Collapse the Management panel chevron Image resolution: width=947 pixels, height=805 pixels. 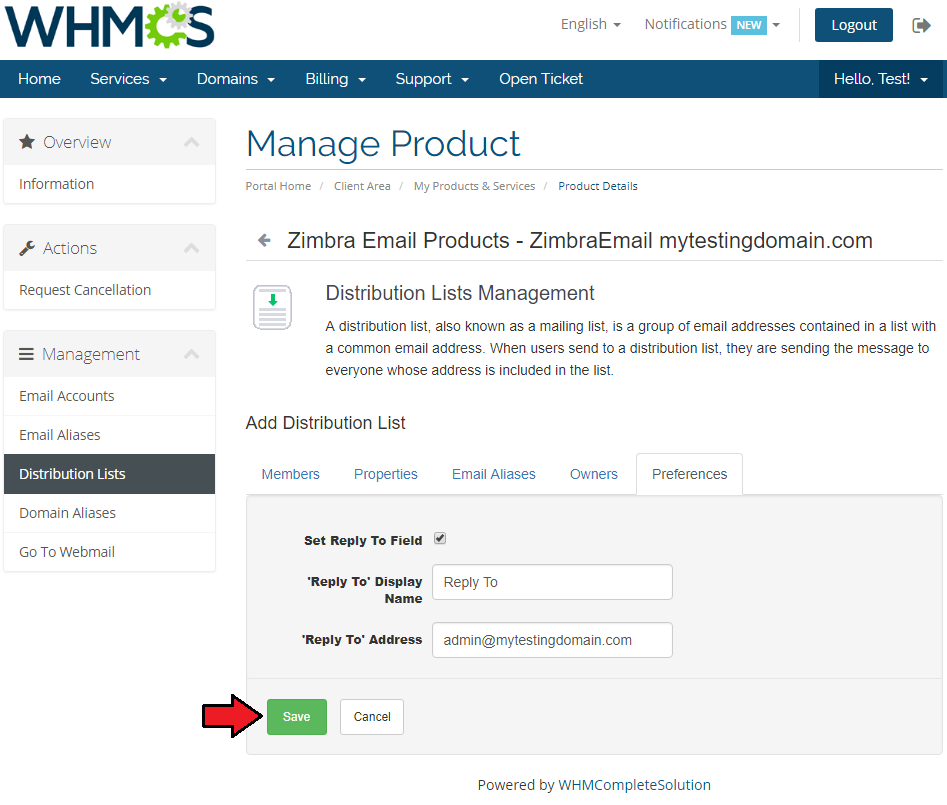click(x=191, y=354)
